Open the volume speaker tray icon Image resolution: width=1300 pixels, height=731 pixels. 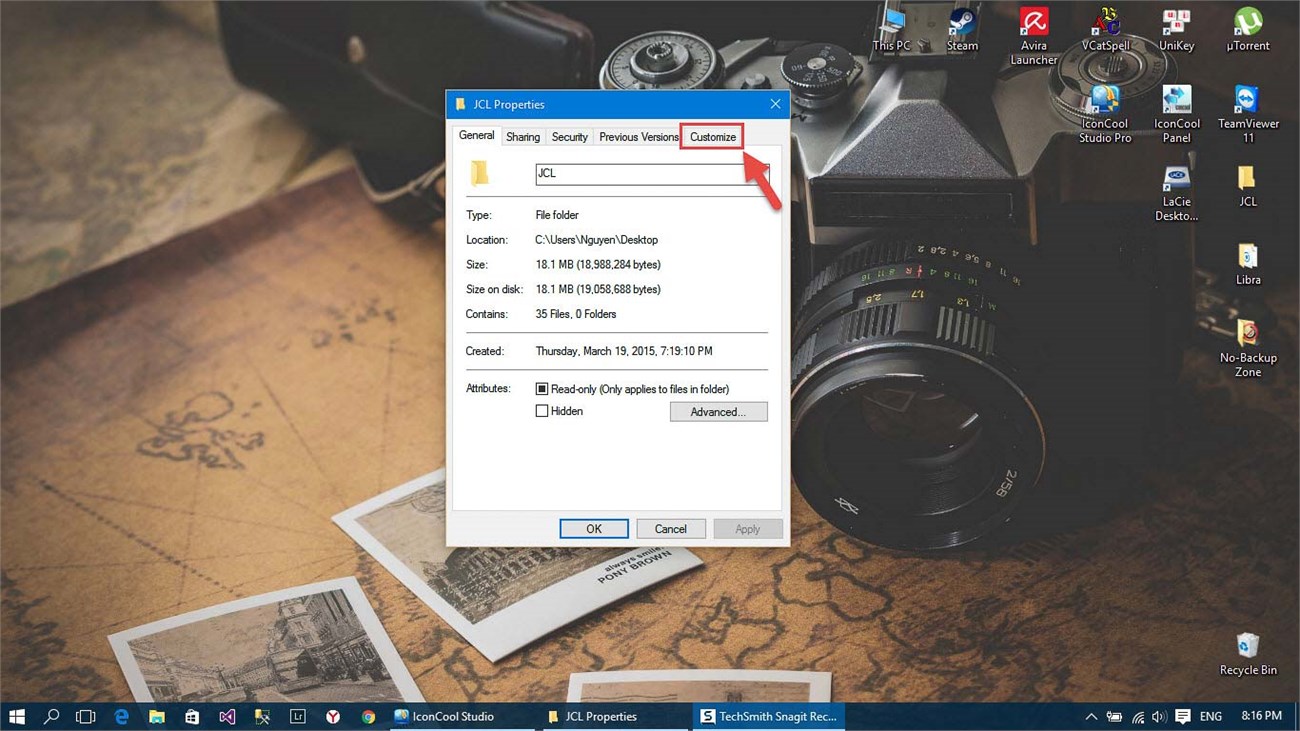click(1159, 716)
